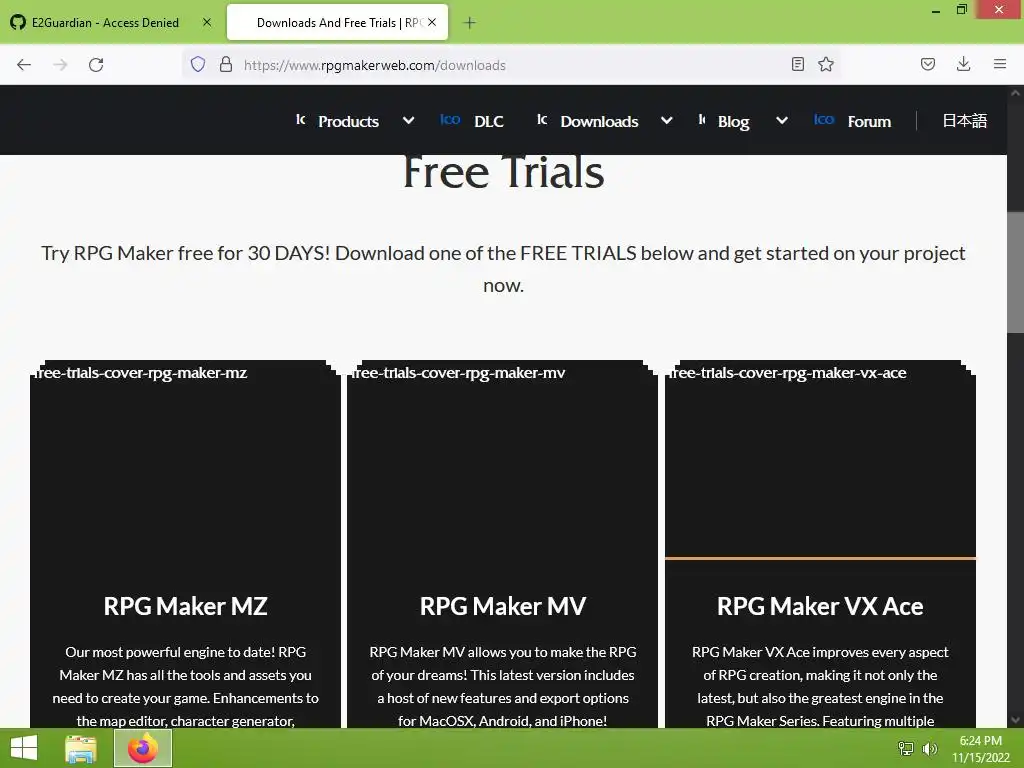Open the Firefox downloads panel icon

pos(963,64)
